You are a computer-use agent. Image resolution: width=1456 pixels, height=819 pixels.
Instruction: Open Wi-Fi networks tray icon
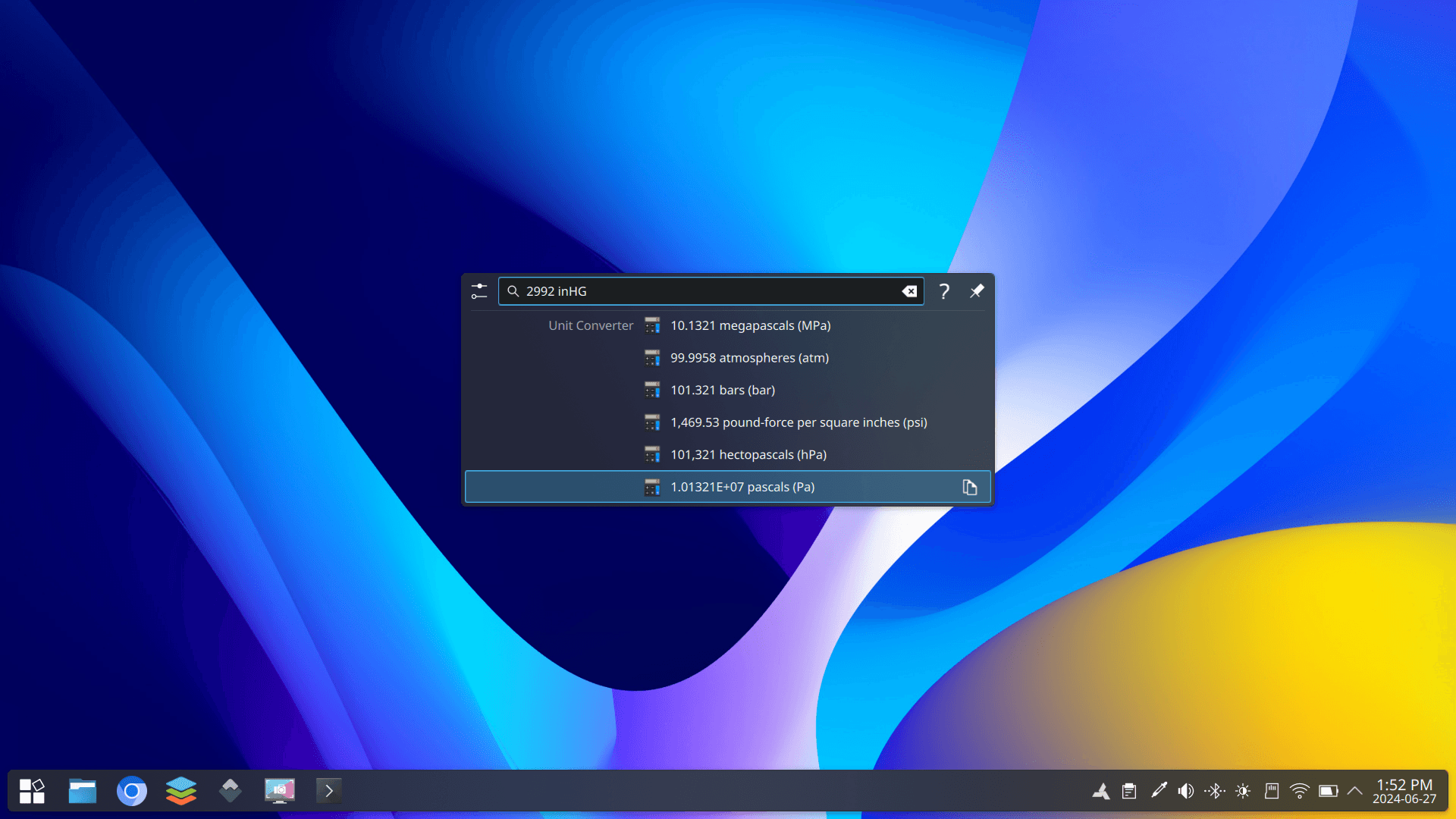coord(1300,791)
